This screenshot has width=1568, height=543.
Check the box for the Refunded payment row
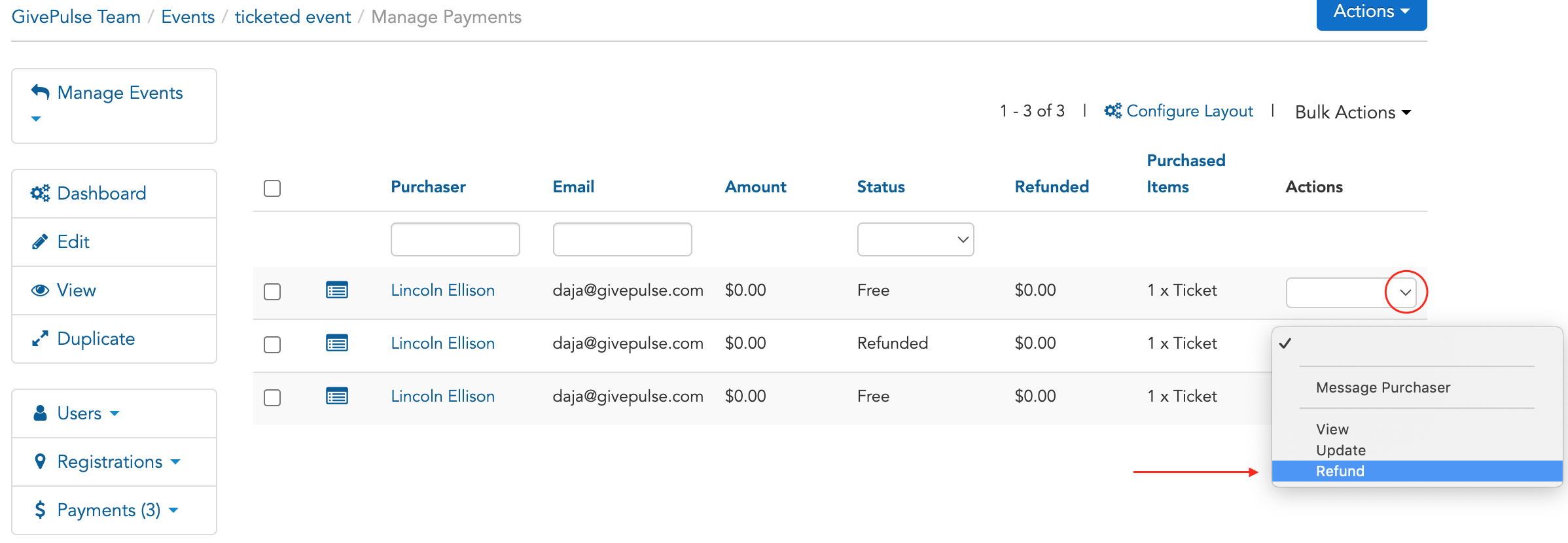coord(272,344)
